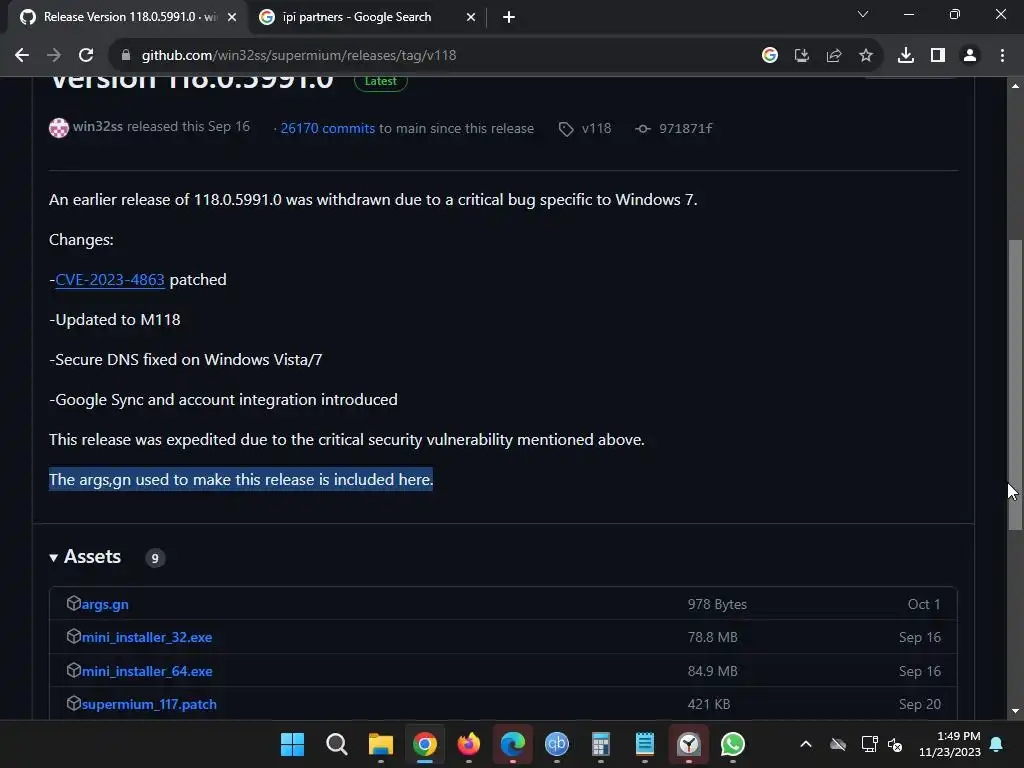
Task: Open qBittorrent from the taskbar
Action: 556,744
